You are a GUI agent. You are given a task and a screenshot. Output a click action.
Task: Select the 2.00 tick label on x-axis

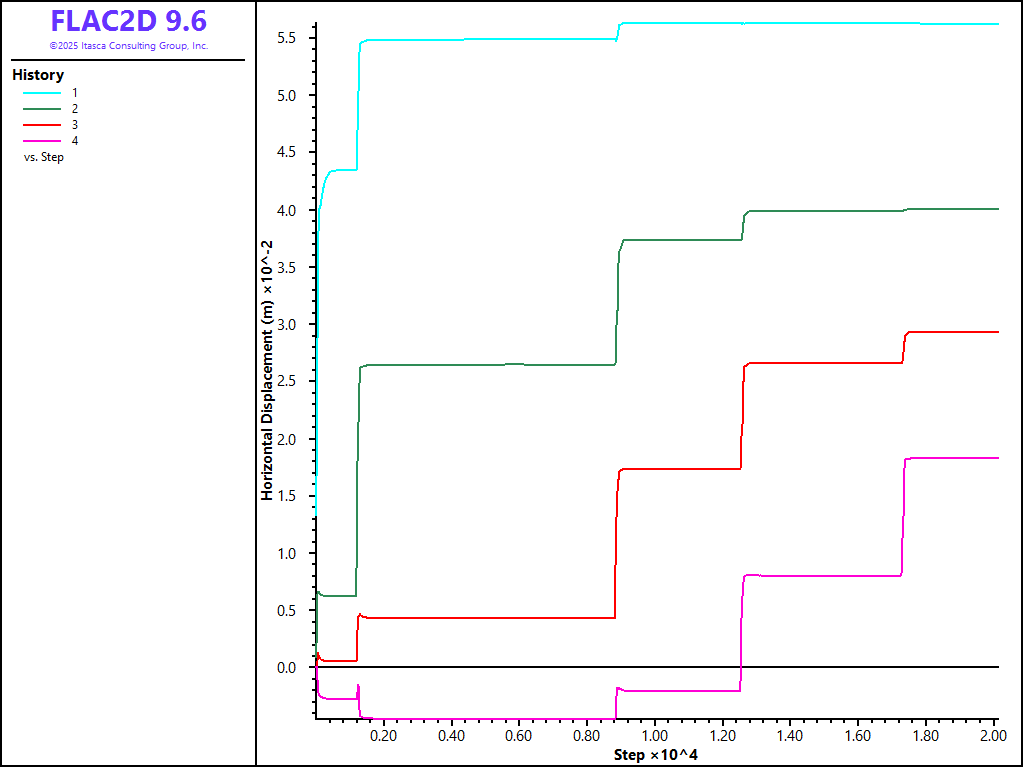click(x=993, y=735)
